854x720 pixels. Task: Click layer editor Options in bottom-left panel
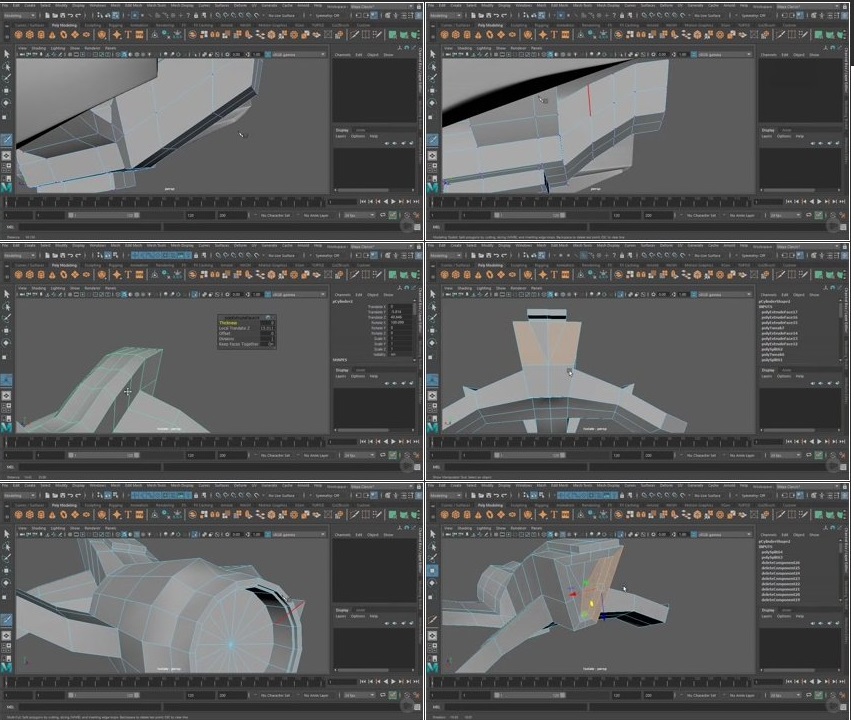(x=358, y=616)
